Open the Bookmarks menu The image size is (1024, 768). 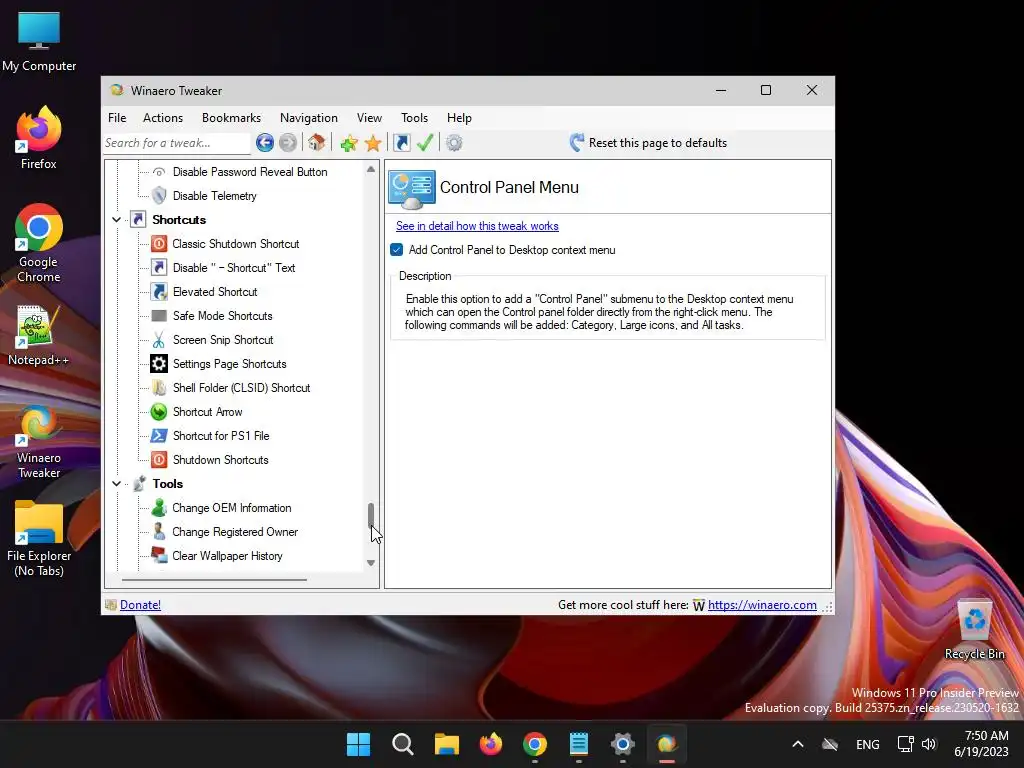tap(231, 118)
